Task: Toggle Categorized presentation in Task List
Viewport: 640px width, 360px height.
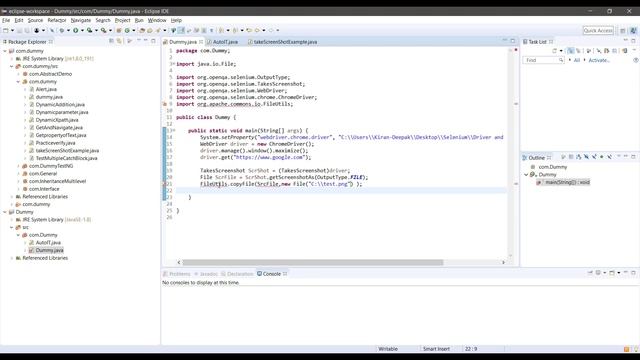Action: tap(571, 51)
